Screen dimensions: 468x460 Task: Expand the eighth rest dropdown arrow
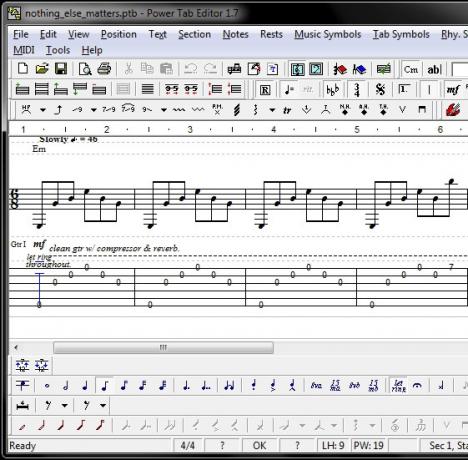[x=64, y=405]
